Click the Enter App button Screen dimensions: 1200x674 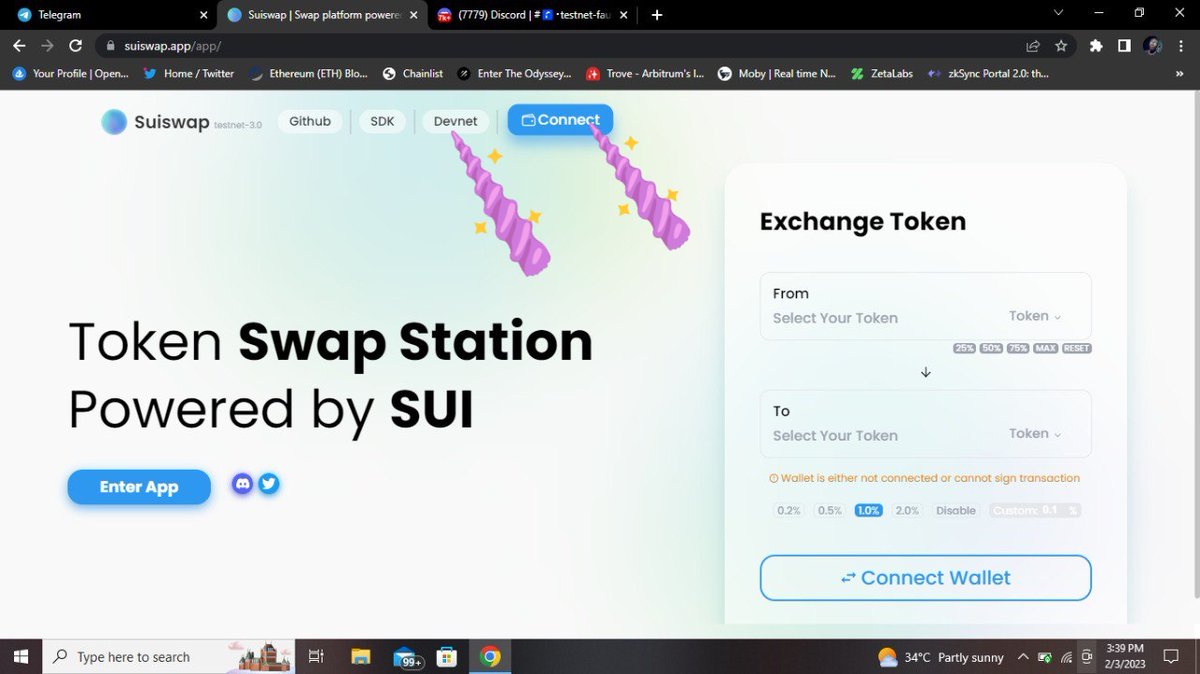tap(139, 487)
